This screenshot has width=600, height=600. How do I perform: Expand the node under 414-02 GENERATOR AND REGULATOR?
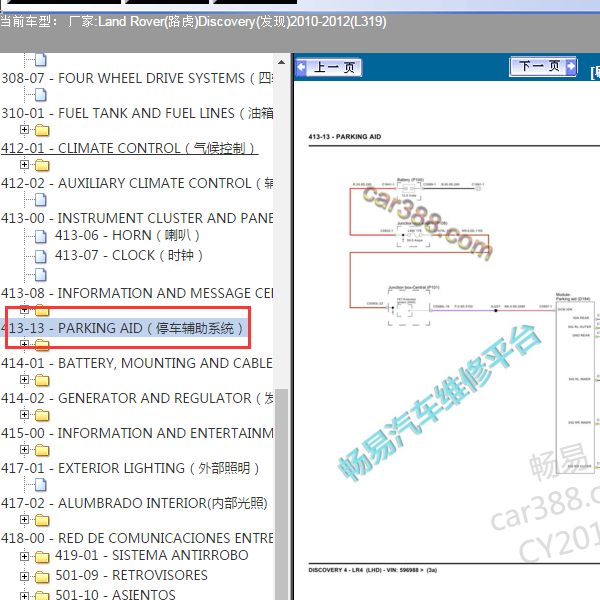point(24,414)
